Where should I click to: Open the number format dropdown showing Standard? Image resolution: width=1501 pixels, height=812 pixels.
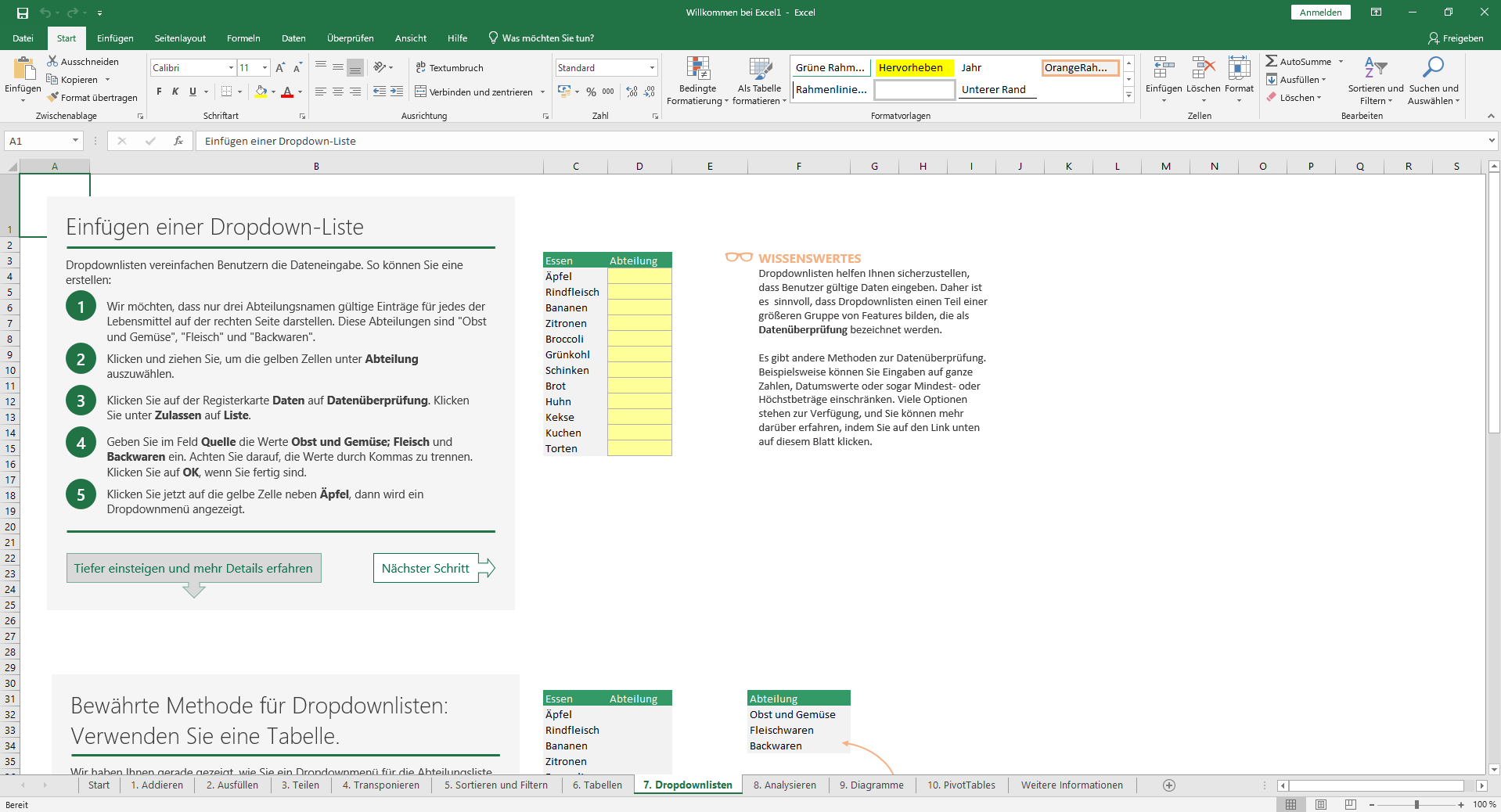(x=652, y=67)
